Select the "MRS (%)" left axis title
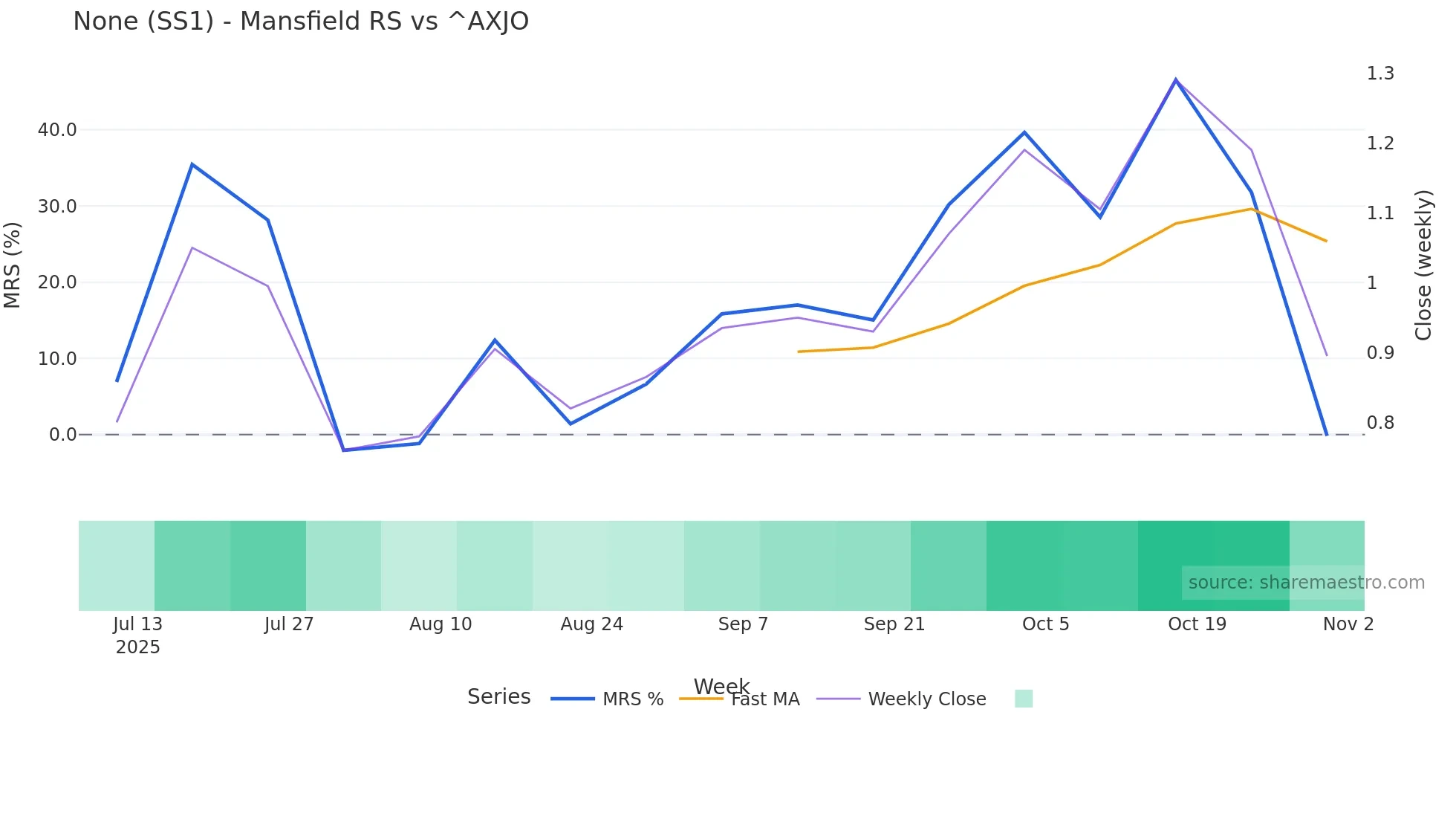Screen dimensions: 1456x819 13,265
